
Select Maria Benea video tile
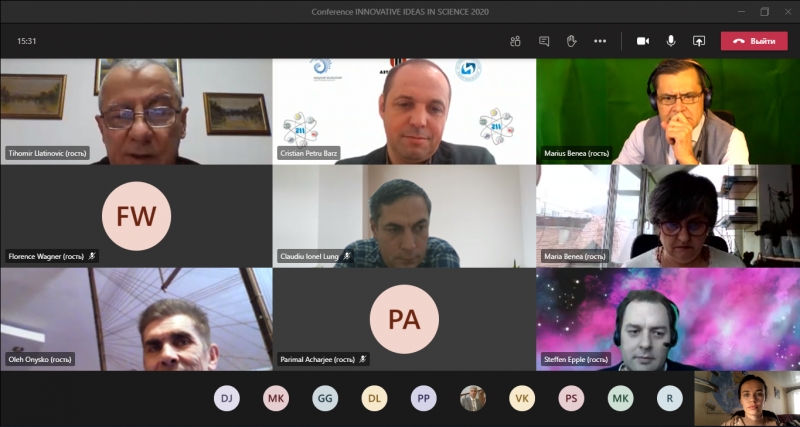pos(668,216)
